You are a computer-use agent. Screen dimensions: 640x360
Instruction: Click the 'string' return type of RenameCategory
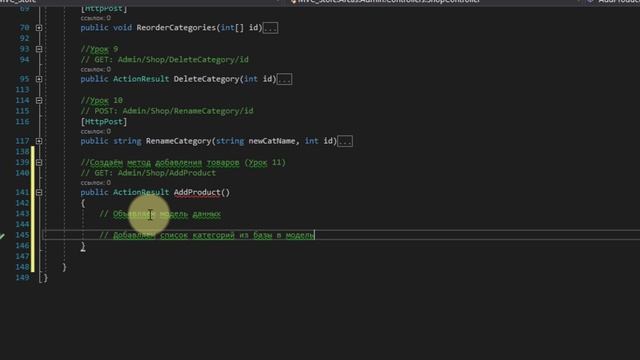click(x=127, y=141)
